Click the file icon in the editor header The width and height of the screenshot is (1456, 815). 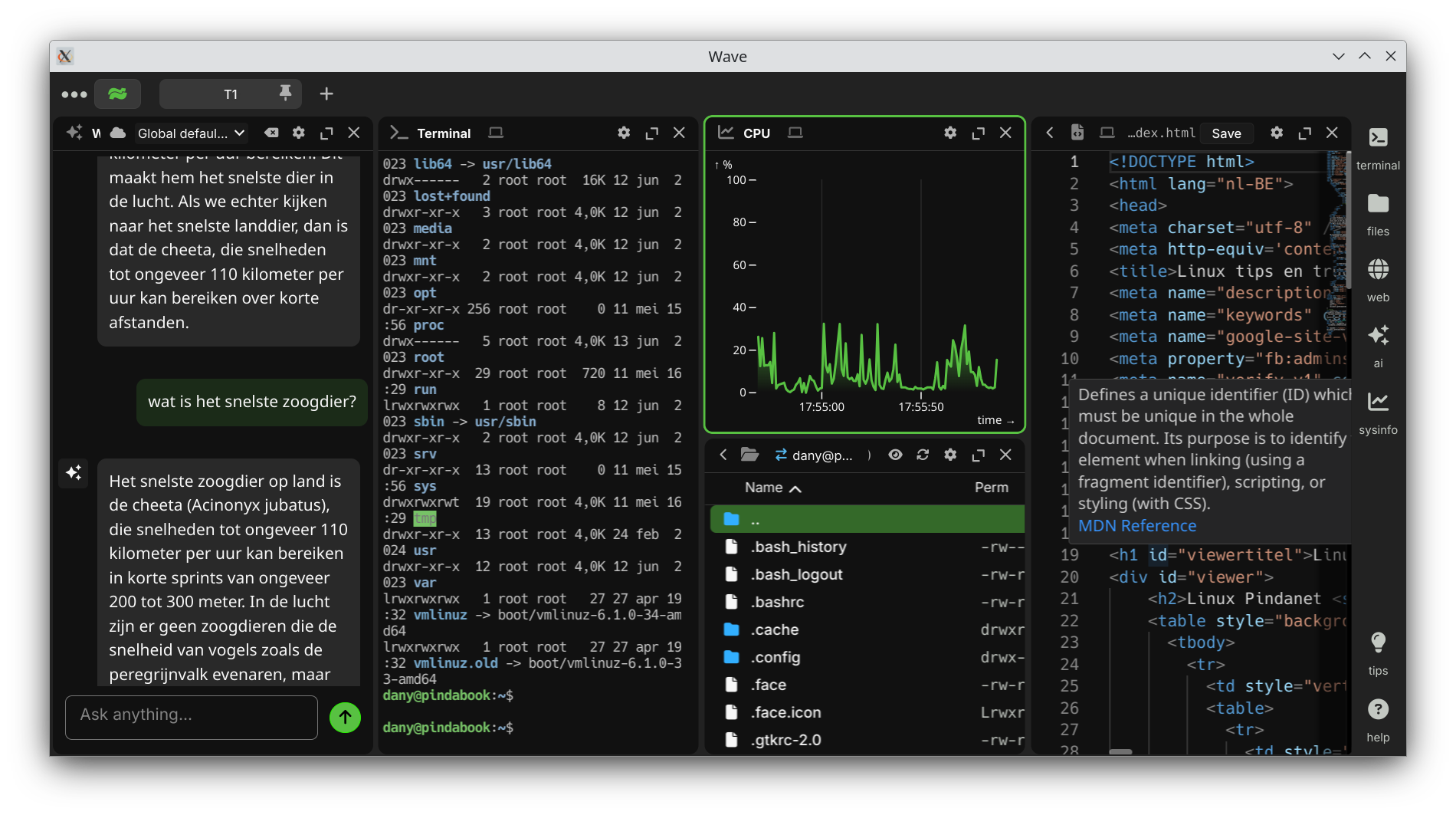pos(1077,133)
